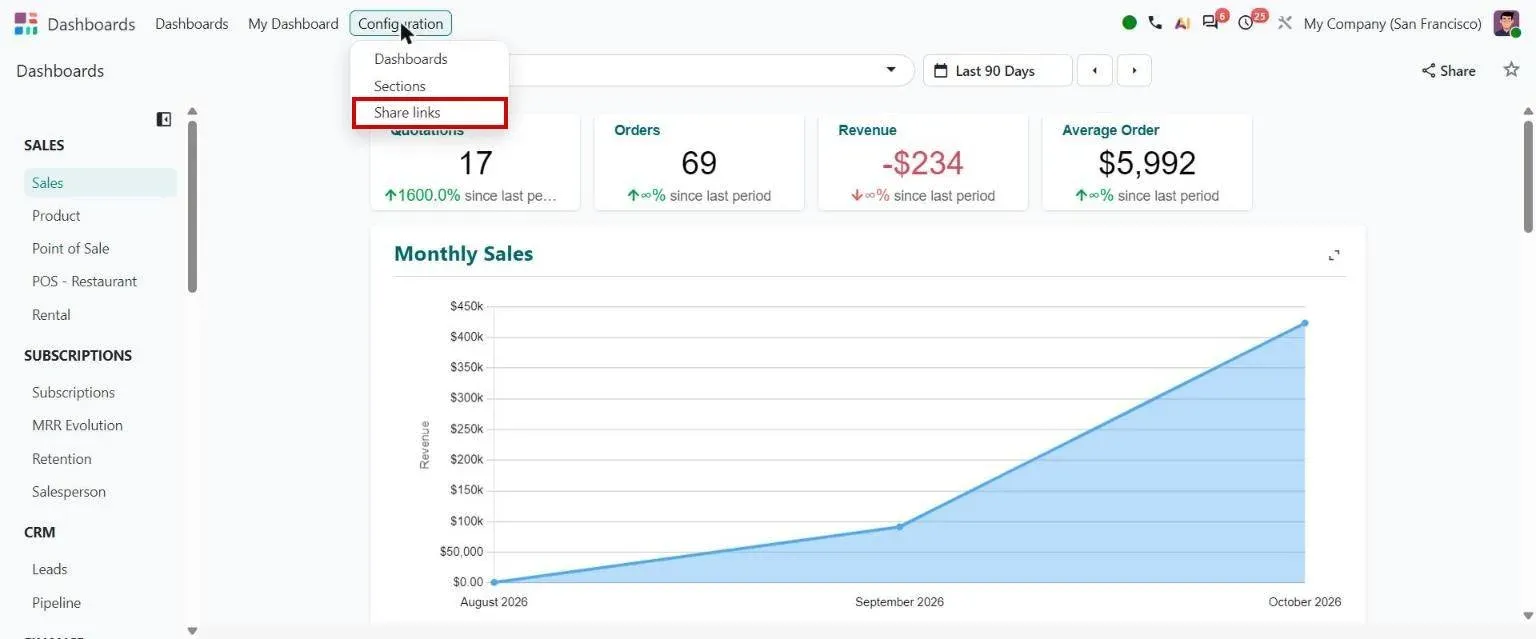Click sidebar scroll up arrow
1536x639 pixels.
coord(192,111)
